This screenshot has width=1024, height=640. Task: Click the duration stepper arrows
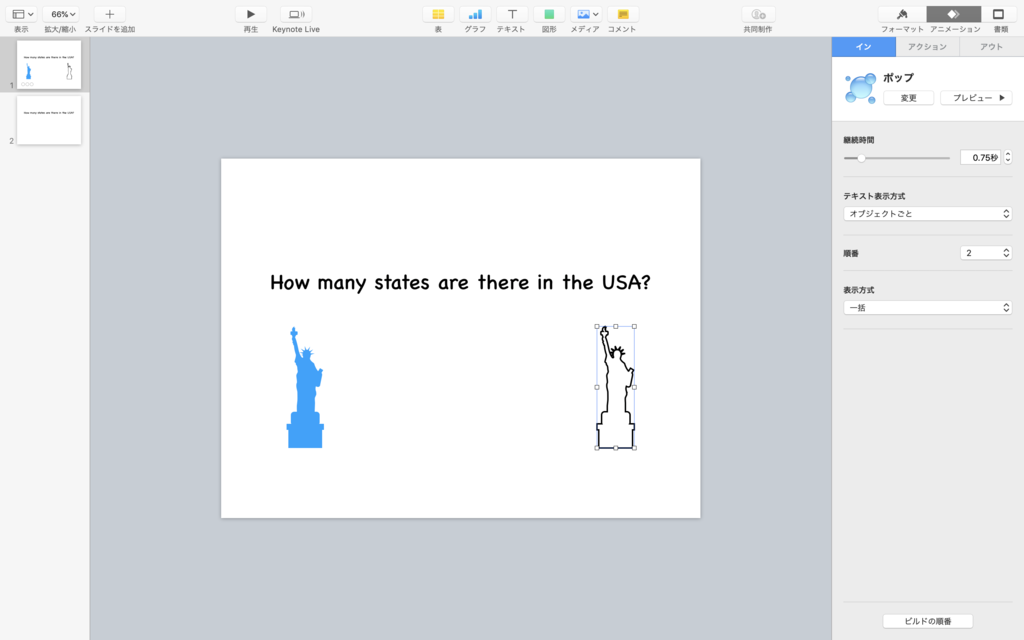coord(1008,157)
